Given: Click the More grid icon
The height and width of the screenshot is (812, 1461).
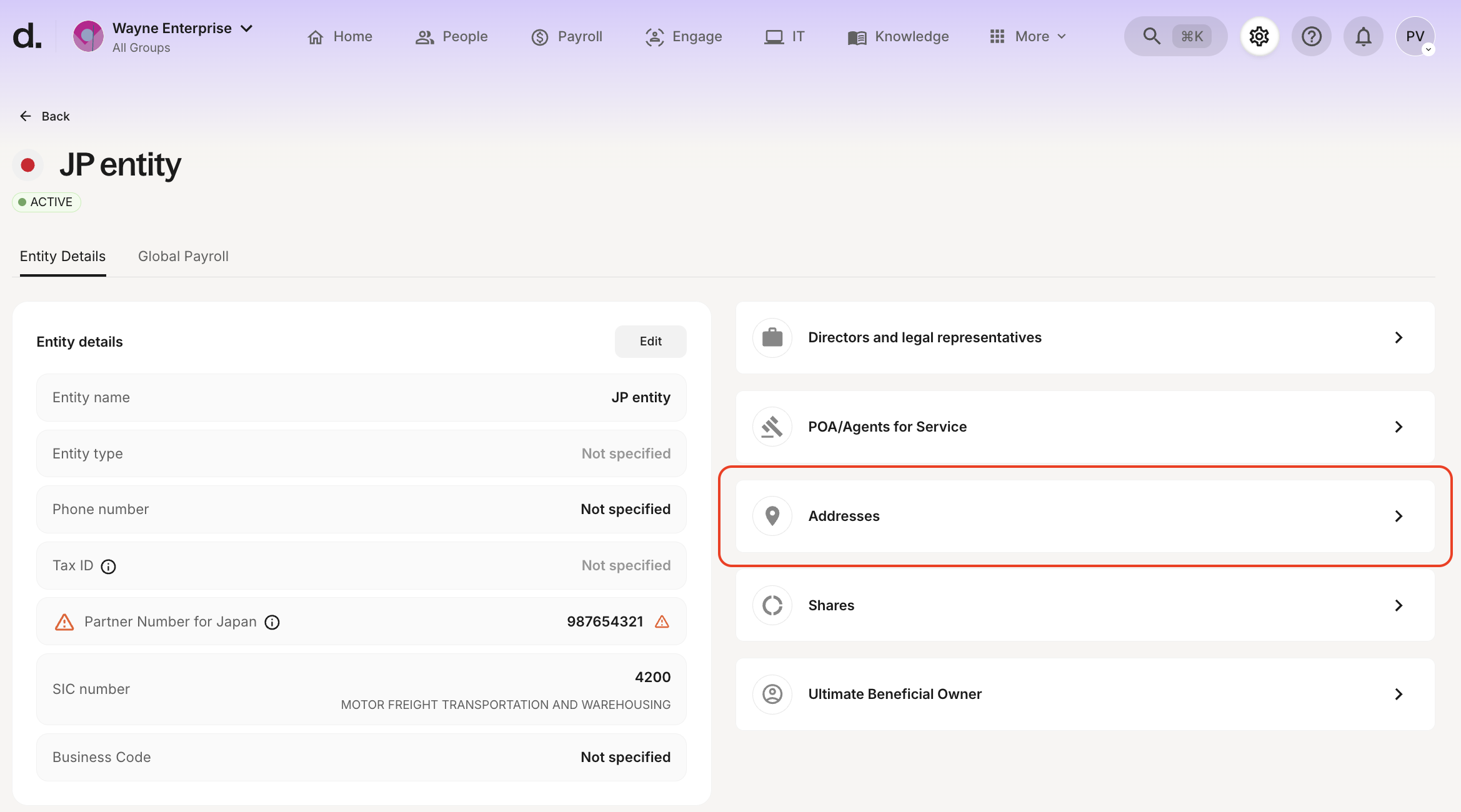Looking at the screenshot, I should 997,37.
